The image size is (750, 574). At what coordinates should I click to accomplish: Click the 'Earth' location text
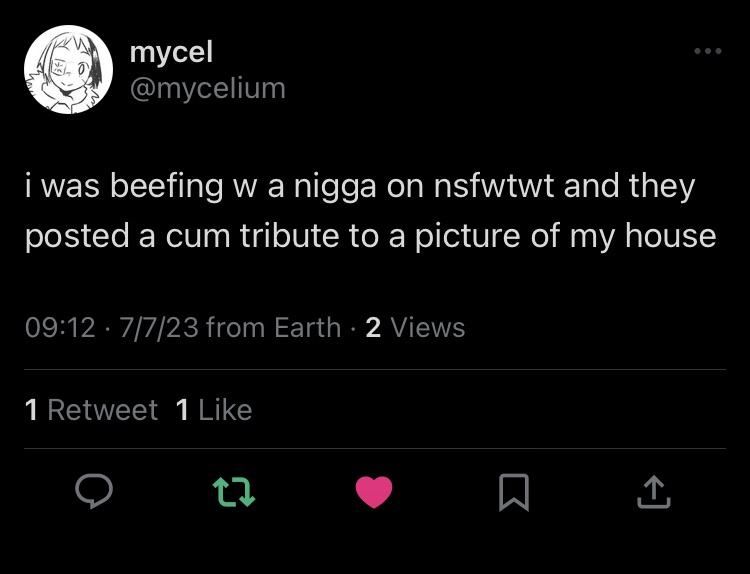click(x=308, y=328)
